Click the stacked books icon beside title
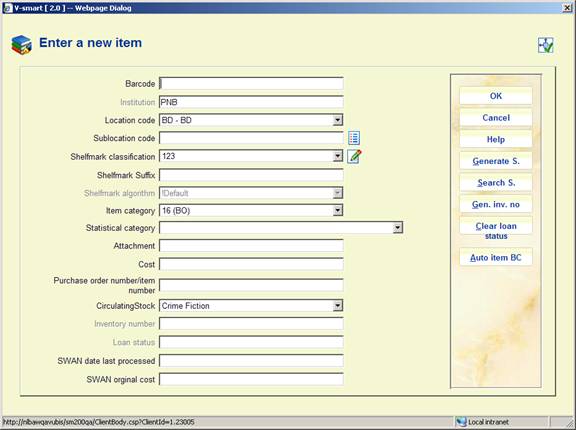Viewport: 576px width, 430px height. pos(21,45)
